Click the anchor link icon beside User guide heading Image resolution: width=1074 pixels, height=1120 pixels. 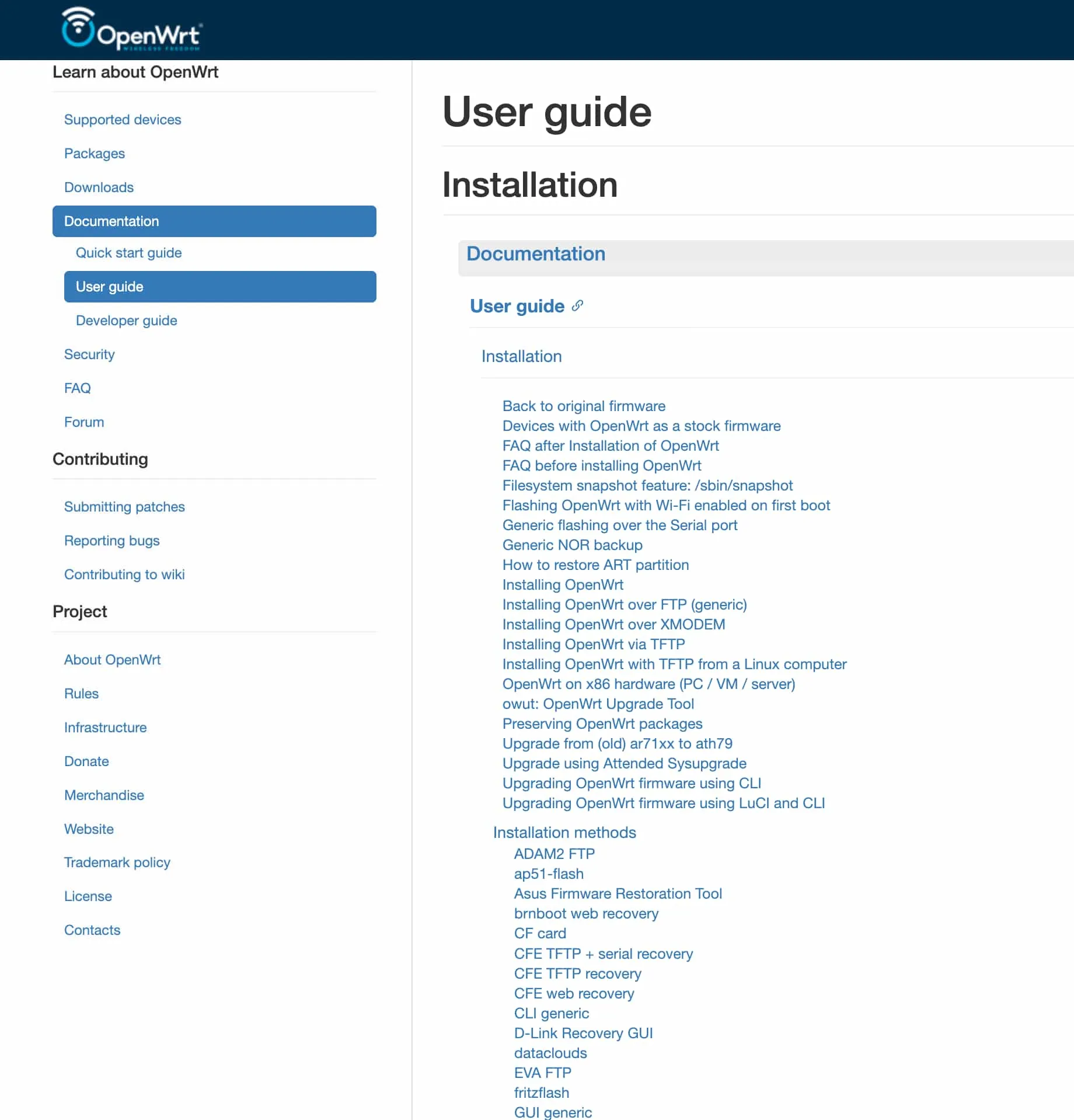pos(577,305)
